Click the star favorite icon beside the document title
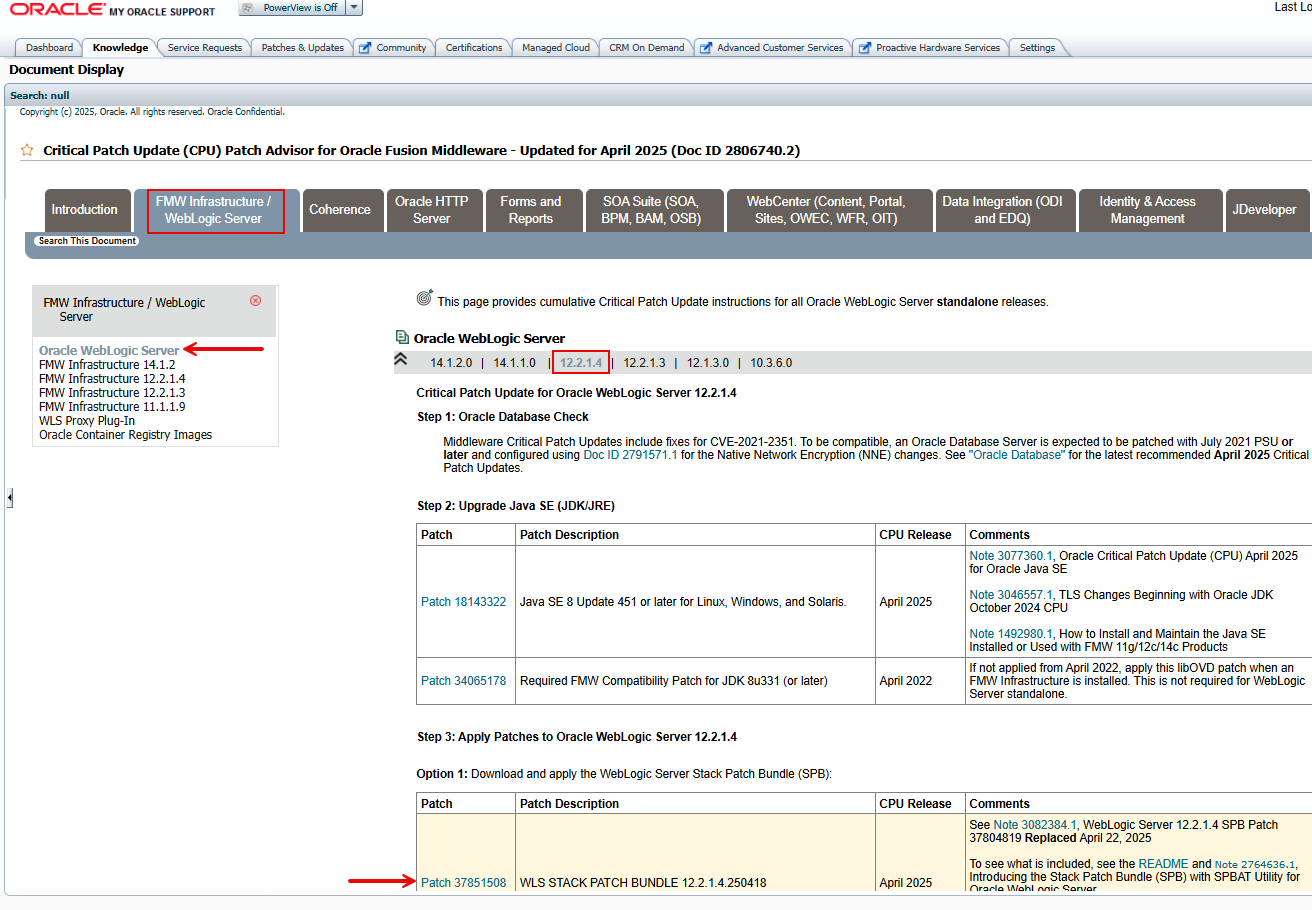 pyautogui.click(x=27, y=148)
